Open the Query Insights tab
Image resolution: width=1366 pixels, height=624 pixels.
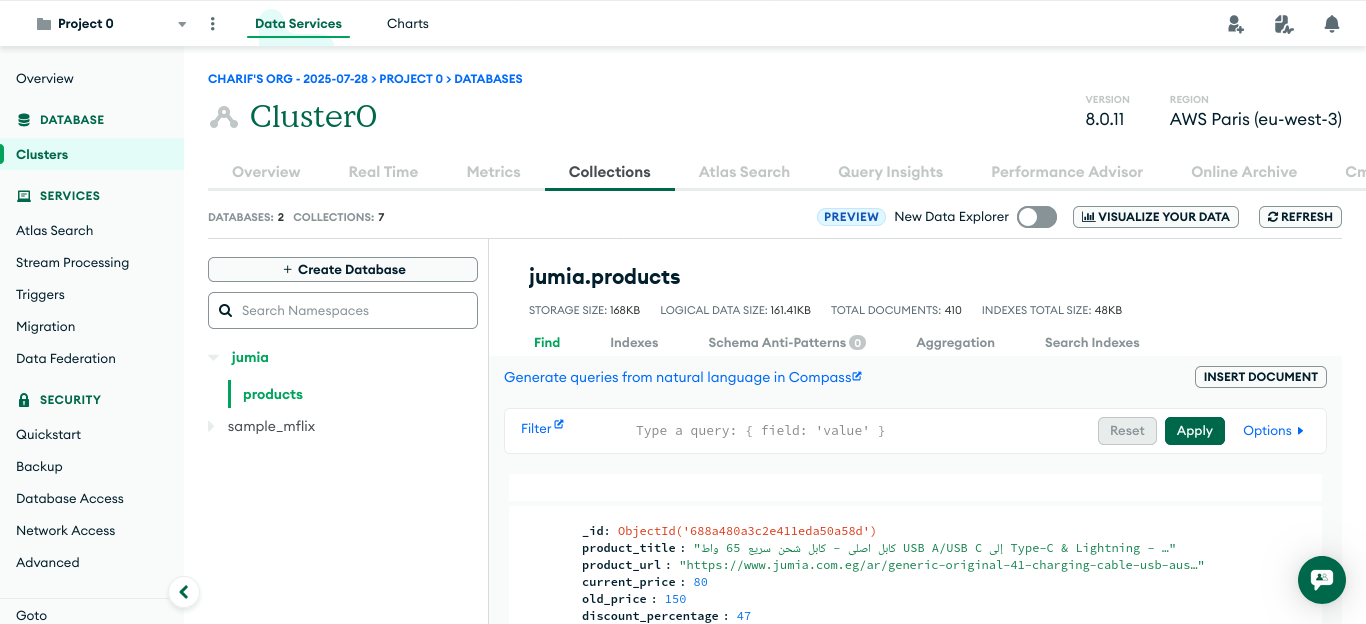pyautogui.click(x=891, y=172)
